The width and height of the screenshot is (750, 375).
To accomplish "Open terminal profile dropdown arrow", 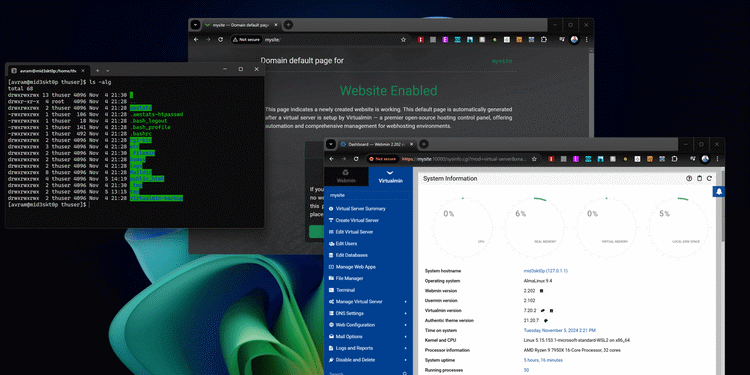I will 108,70.
